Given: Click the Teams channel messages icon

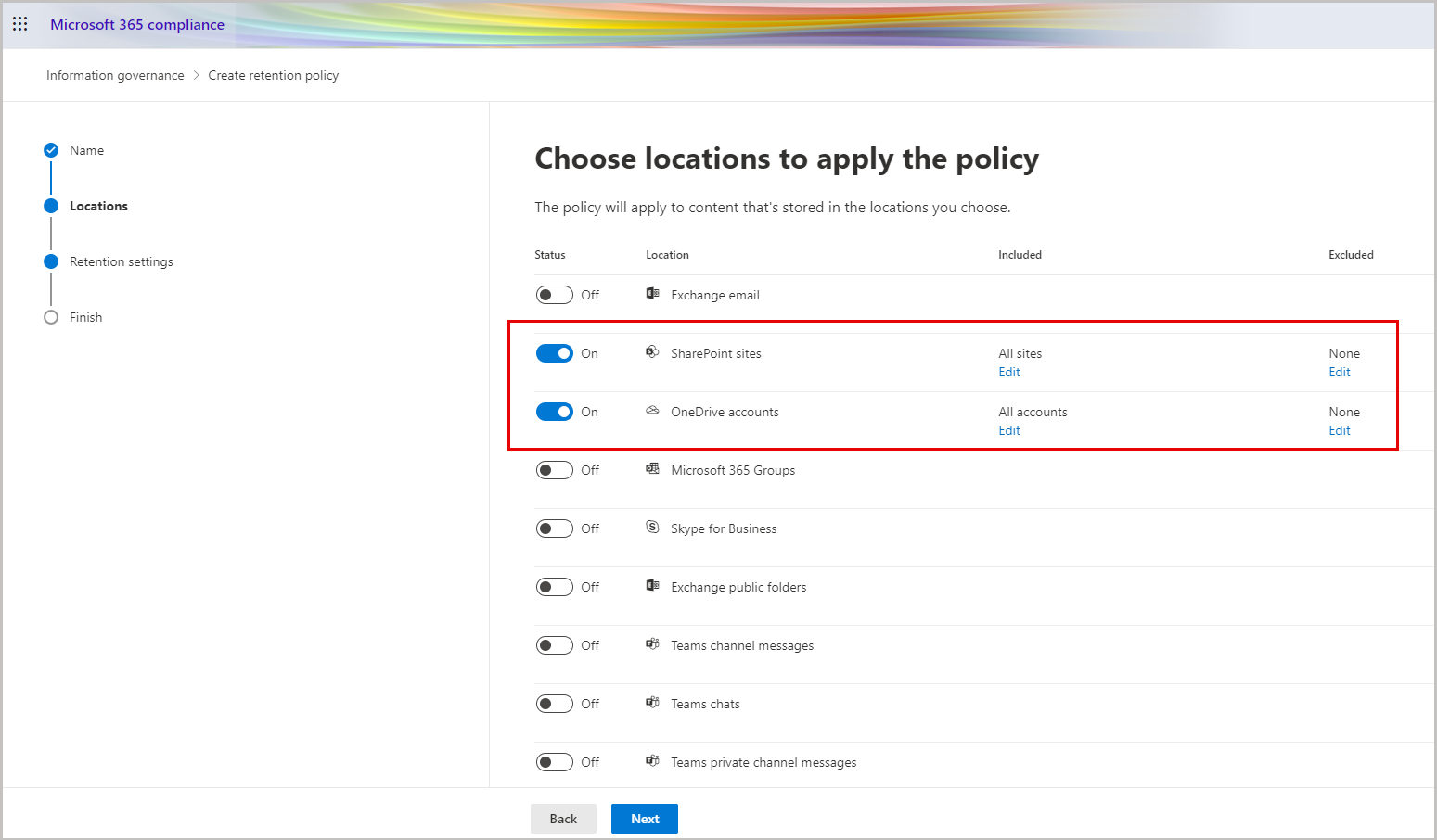Looking at the screenshot, I should (x=653, y=644).
